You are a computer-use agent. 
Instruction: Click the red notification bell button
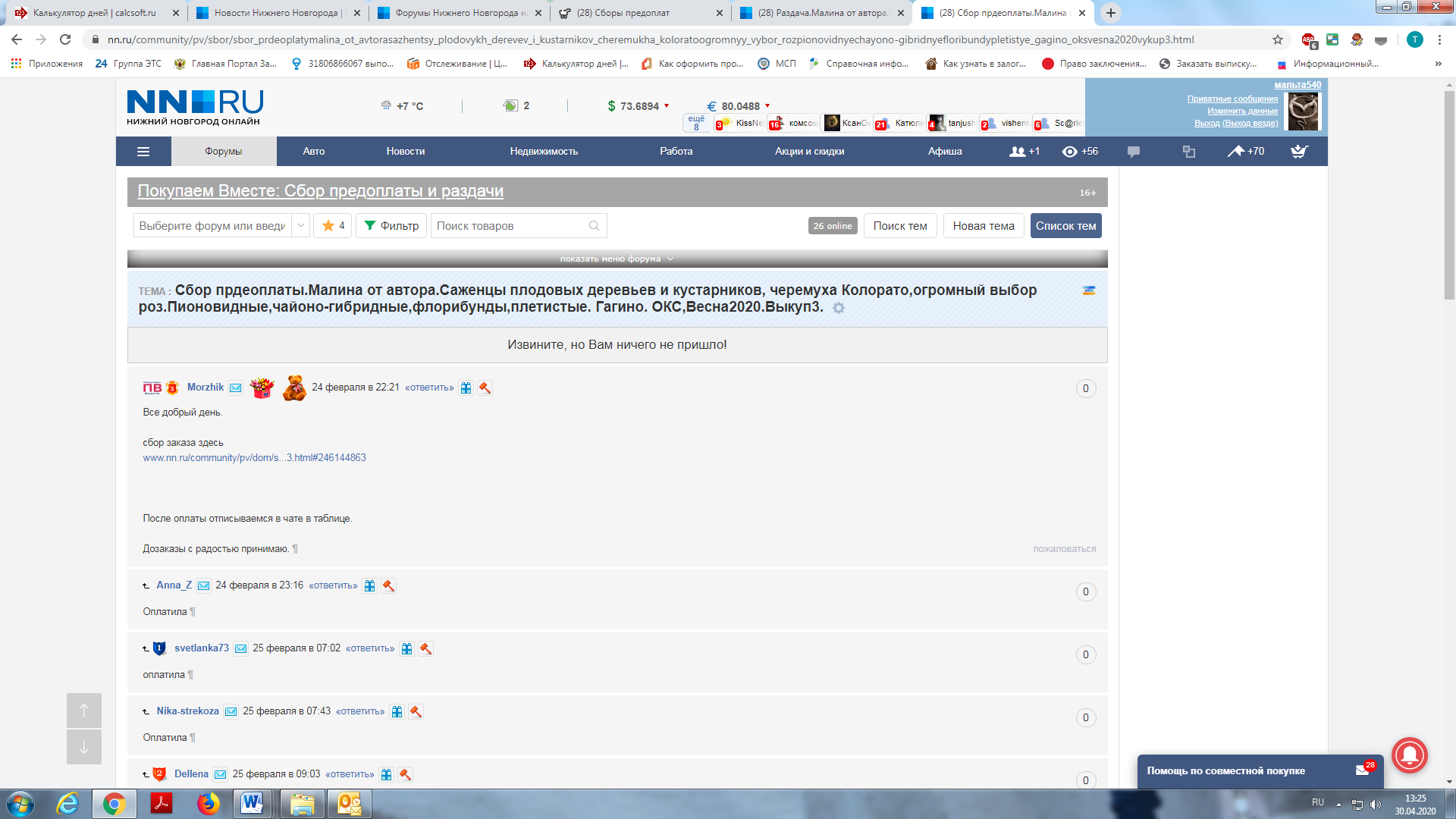pos(1410,755)
